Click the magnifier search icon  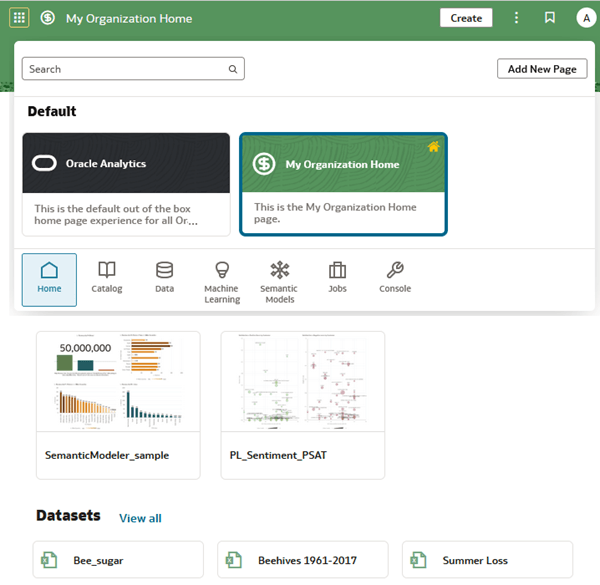coord(233,69)
